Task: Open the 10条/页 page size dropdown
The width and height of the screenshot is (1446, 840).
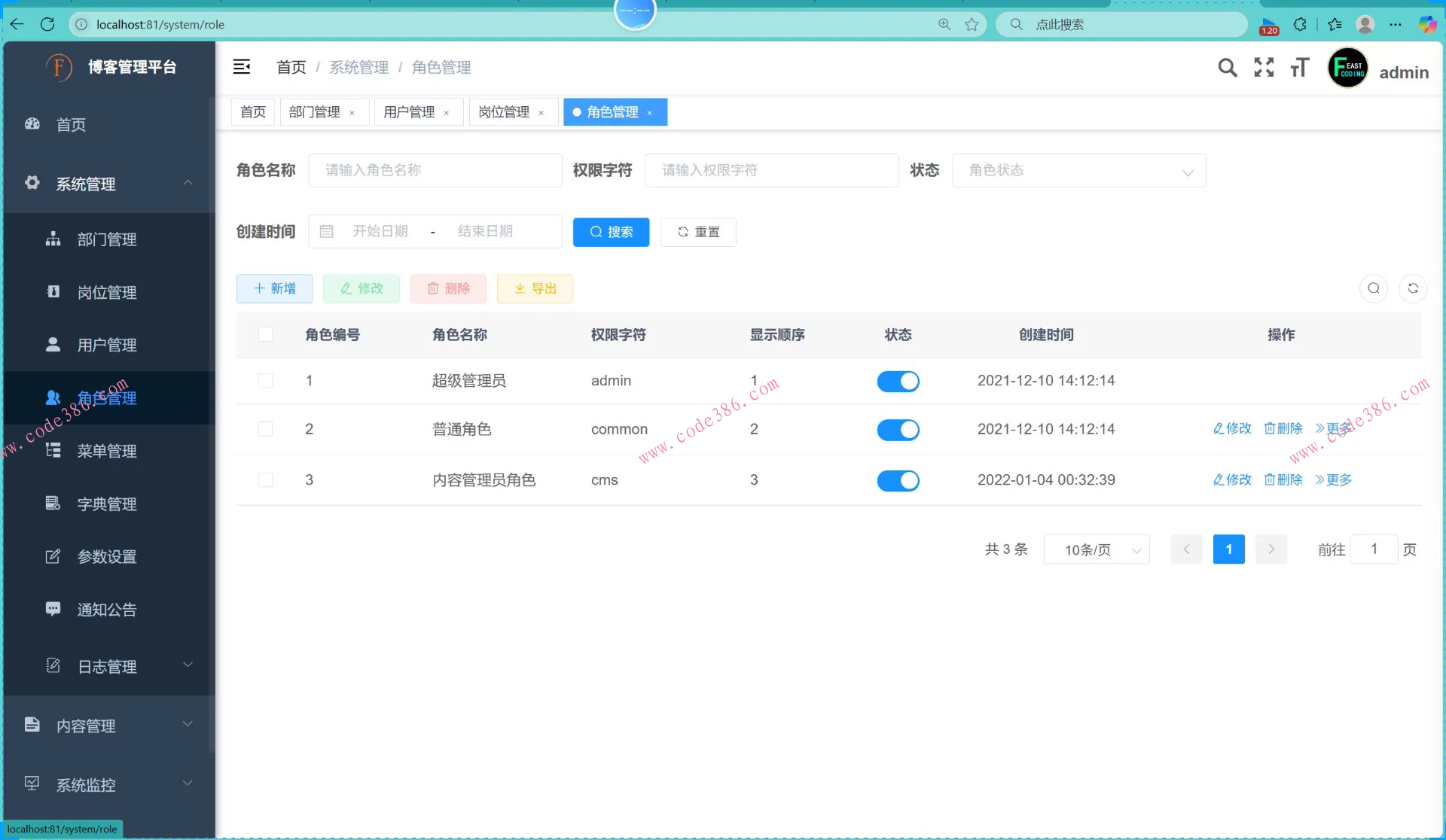Action: click(x=1097, y=549)
